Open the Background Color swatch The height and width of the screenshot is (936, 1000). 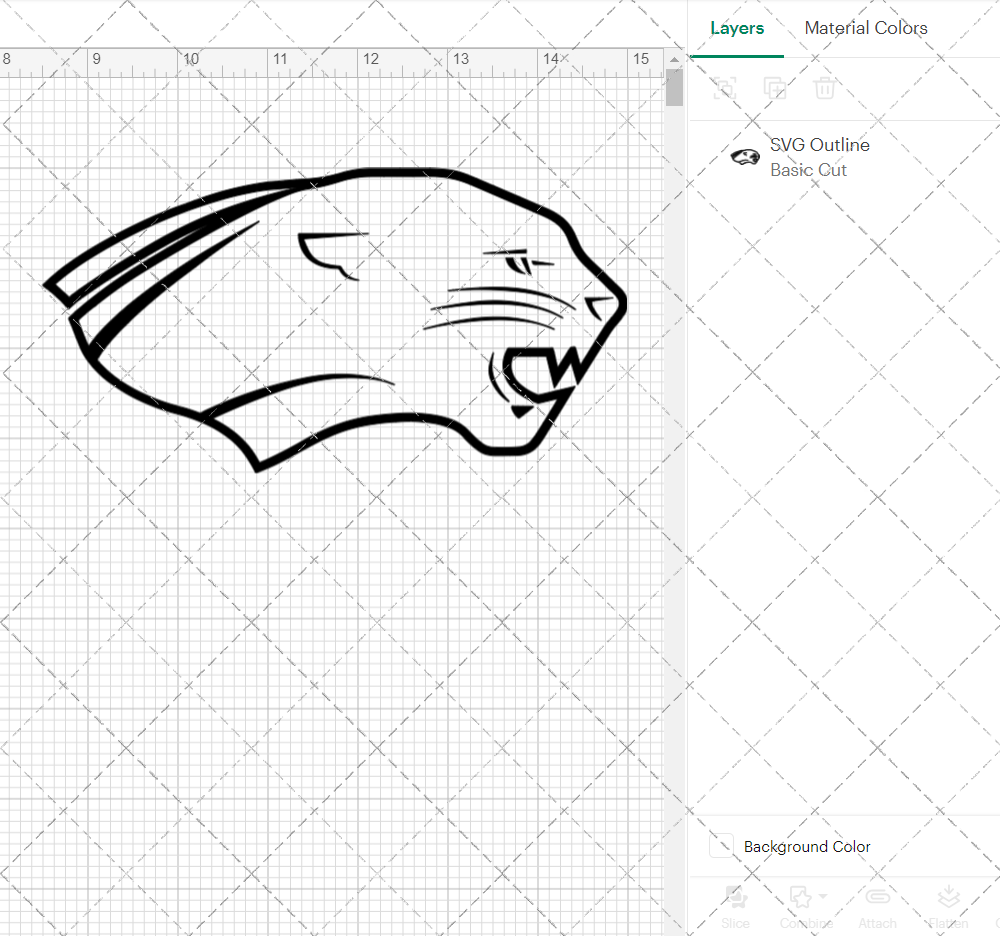[721, 845]
